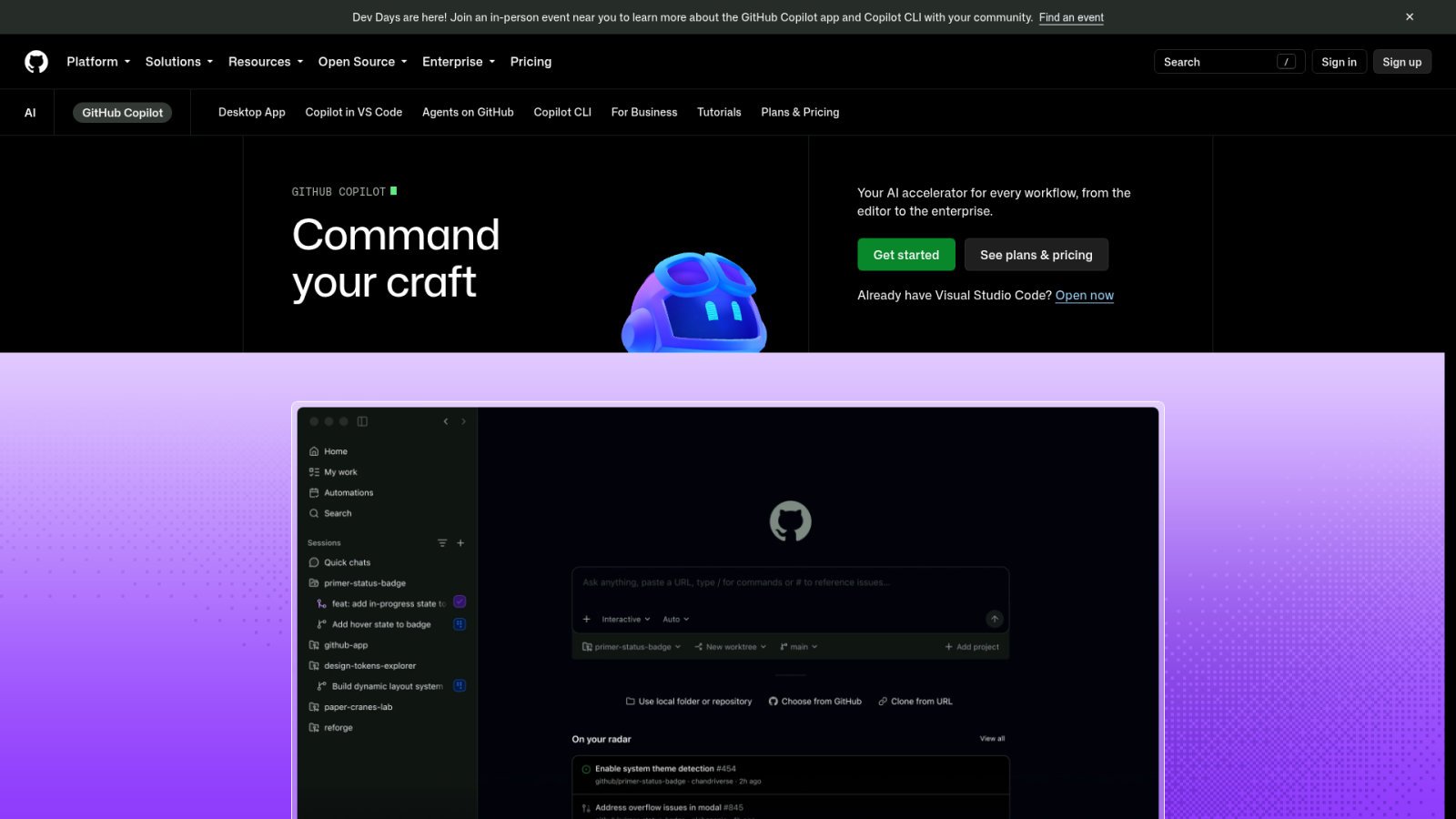Image resolution: width=1456 pixels, height=819 pixels.
Task: Click the Sign up button
Action: coord(1401,62)
